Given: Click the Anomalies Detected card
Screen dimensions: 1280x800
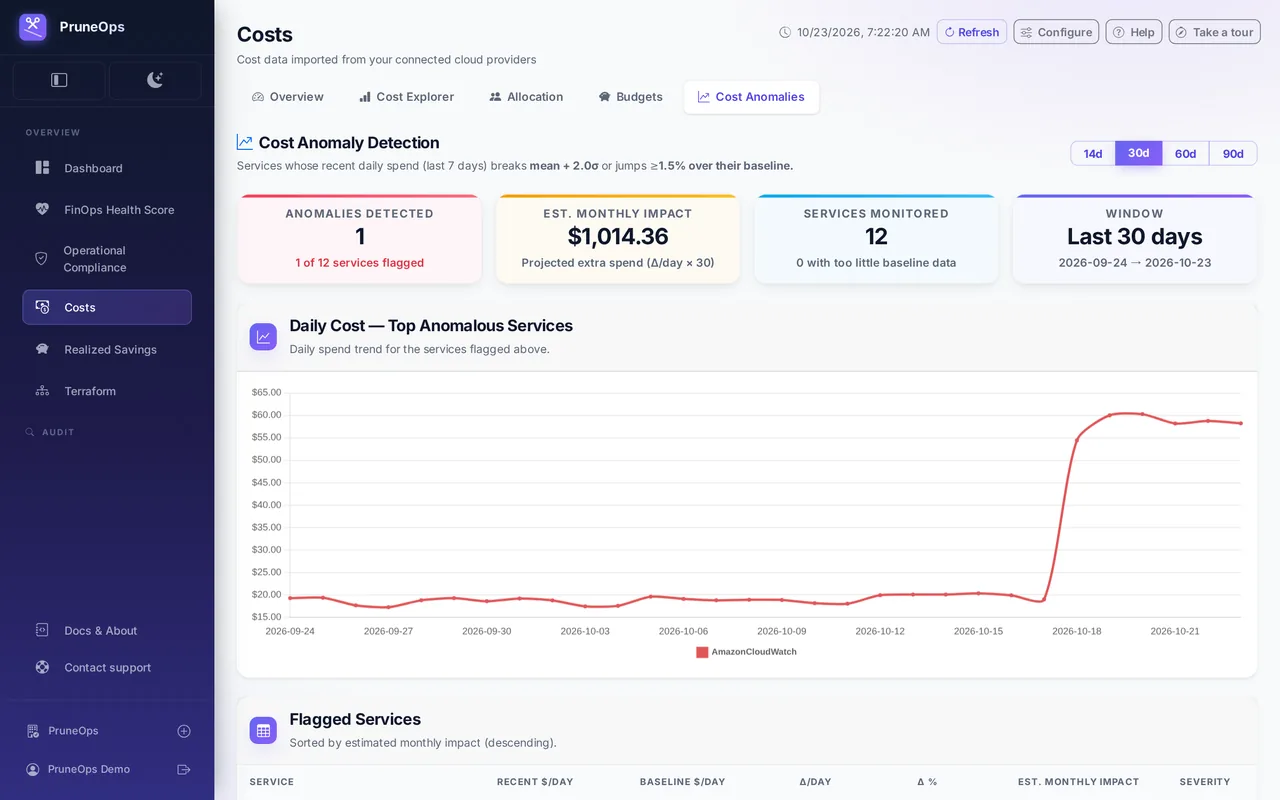Looking at the screenshot, I should (360, 239).
